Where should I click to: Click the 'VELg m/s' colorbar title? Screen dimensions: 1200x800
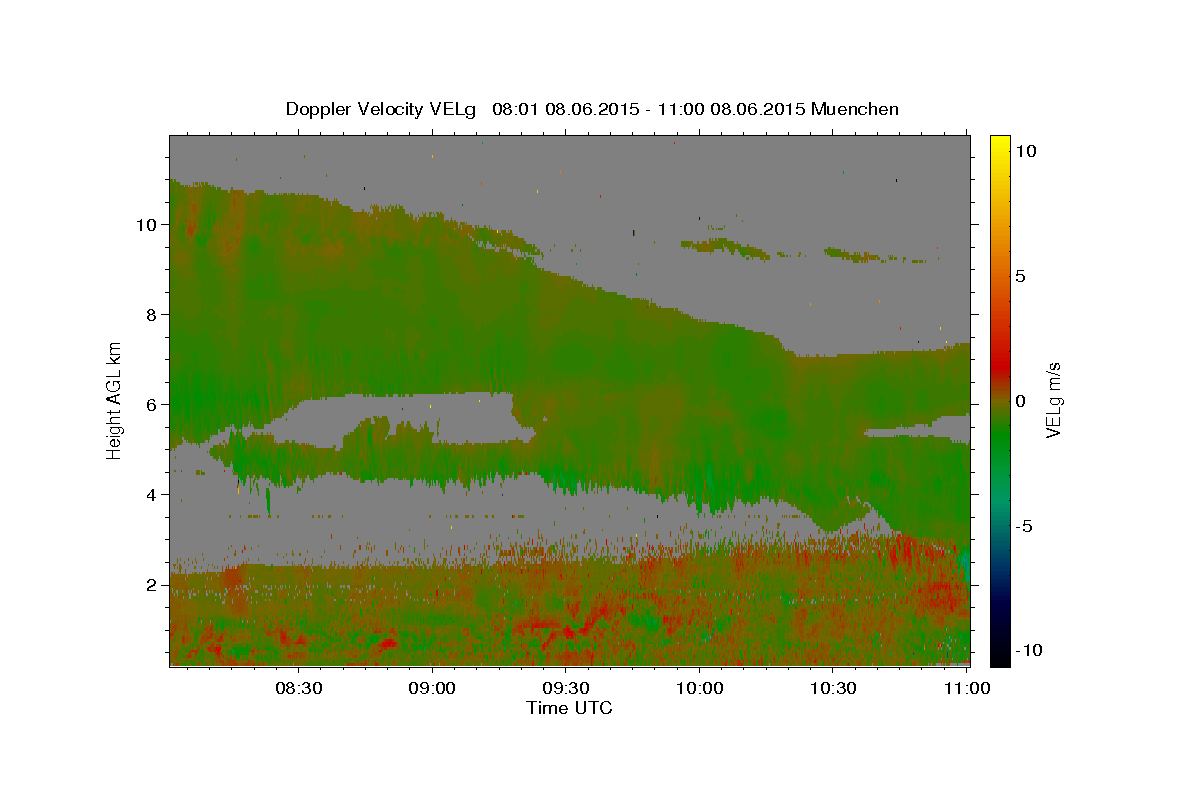click(1053, 400)
